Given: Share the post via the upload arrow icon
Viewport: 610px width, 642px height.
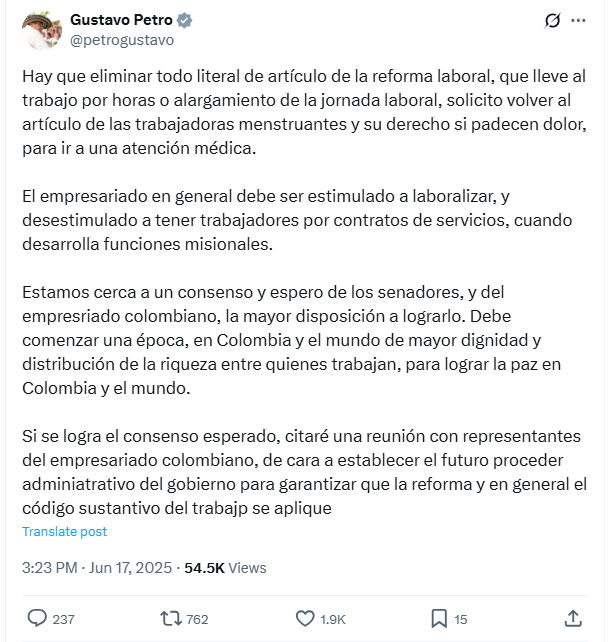Looking at the screenshot, I should (573, 618).
